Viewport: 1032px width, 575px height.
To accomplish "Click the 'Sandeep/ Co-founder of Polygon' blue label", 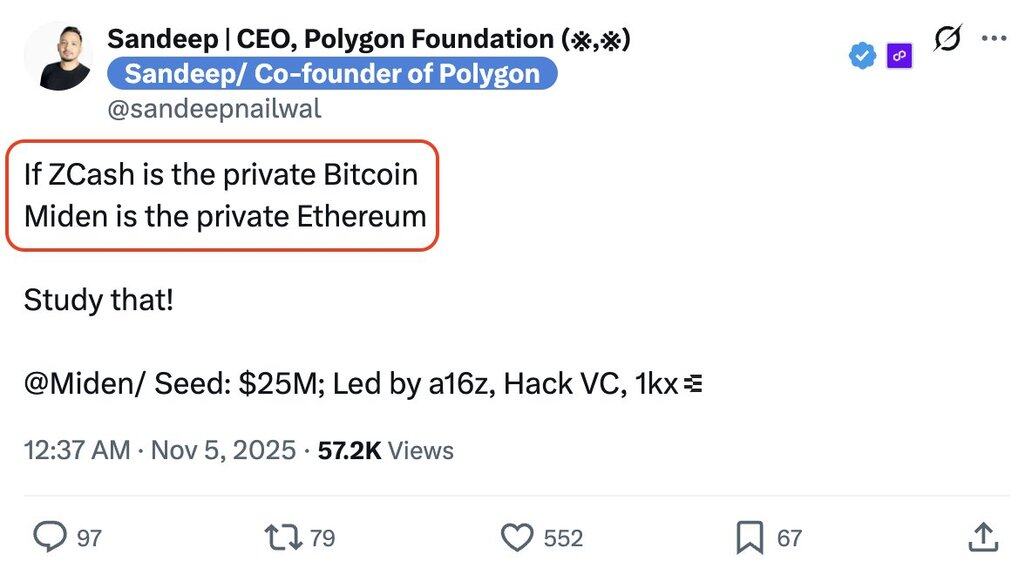I will 332,74.
